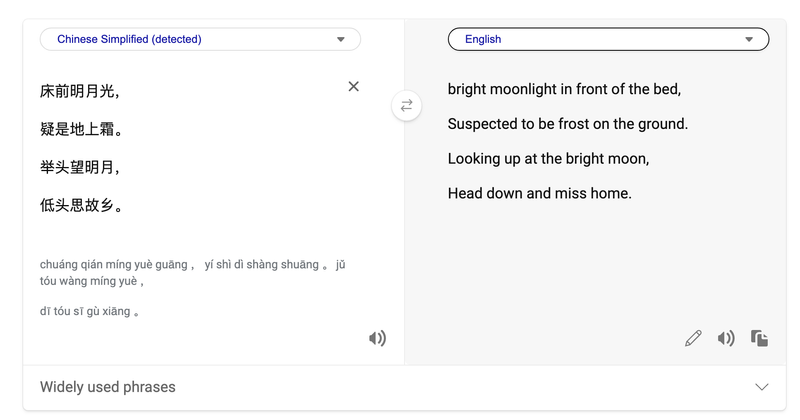This screenshot has width=800, height=420.
Task: Click the Widely used phrases label
Action: 107,387
